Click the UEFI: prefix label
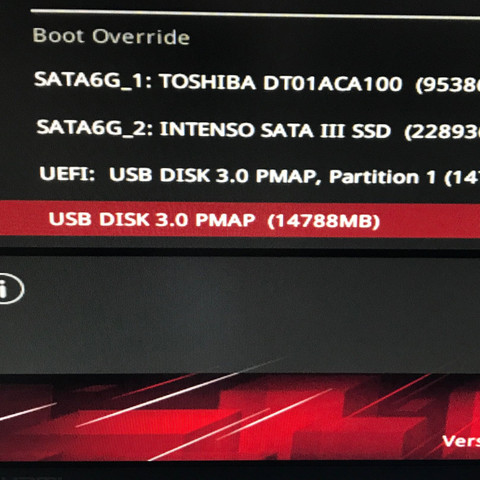 coord(67,173)
